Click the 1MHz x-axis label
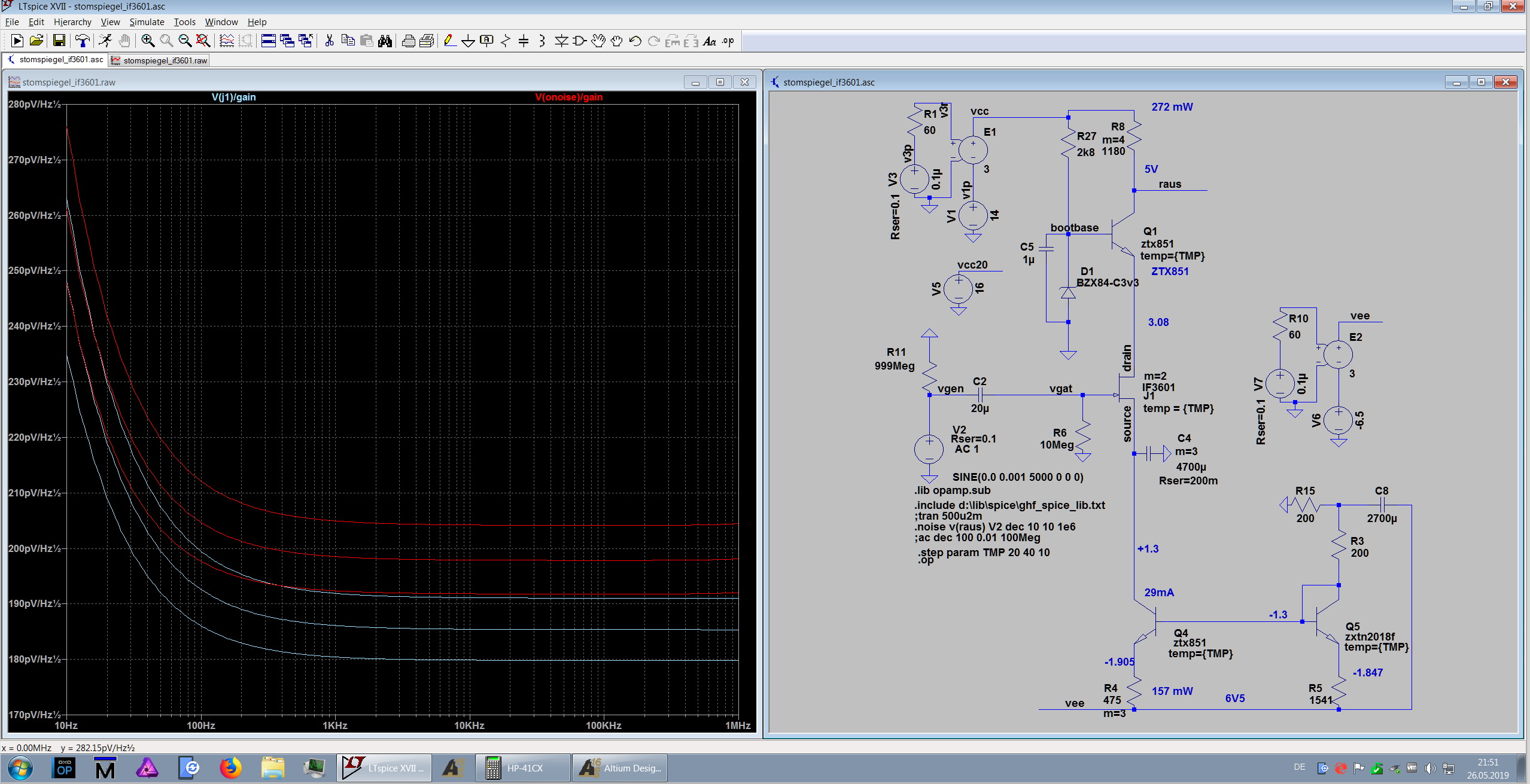 pyautogui.click(x=737, y=725)
